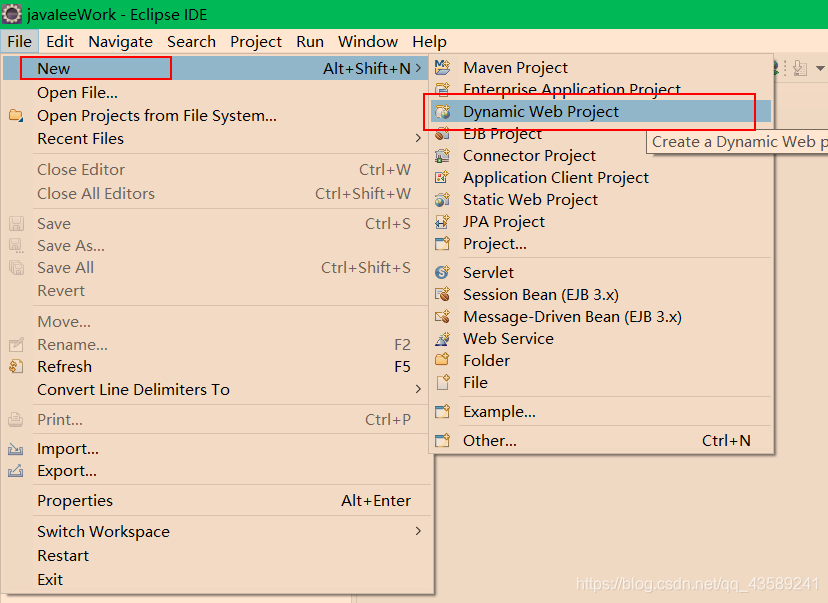Click the Open Projects folder icon
The width and height of the screenshot is (828, 603).
pos(16,116)
